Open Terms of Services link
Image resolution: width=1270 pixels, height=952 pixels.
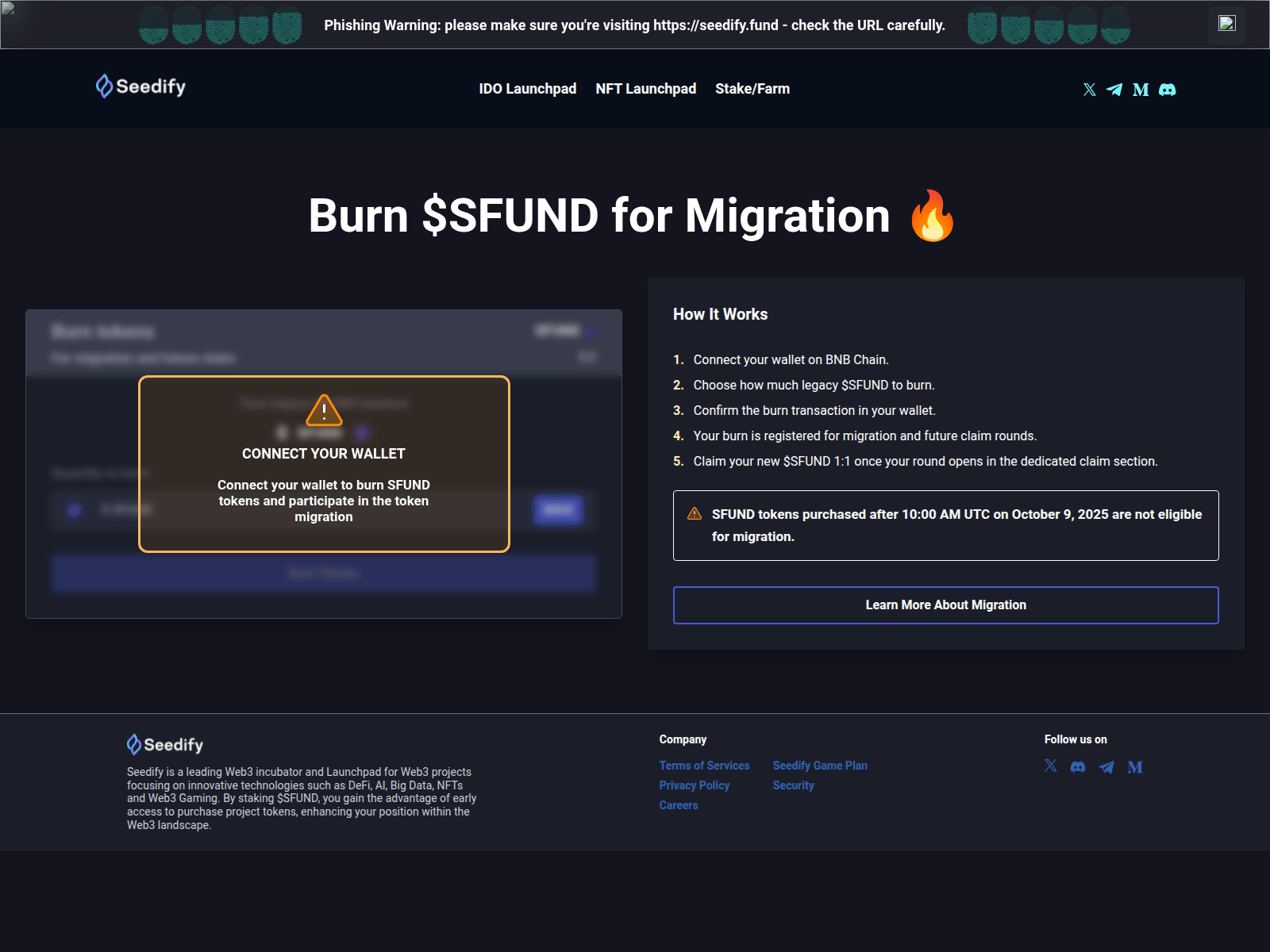coord(704,766)
